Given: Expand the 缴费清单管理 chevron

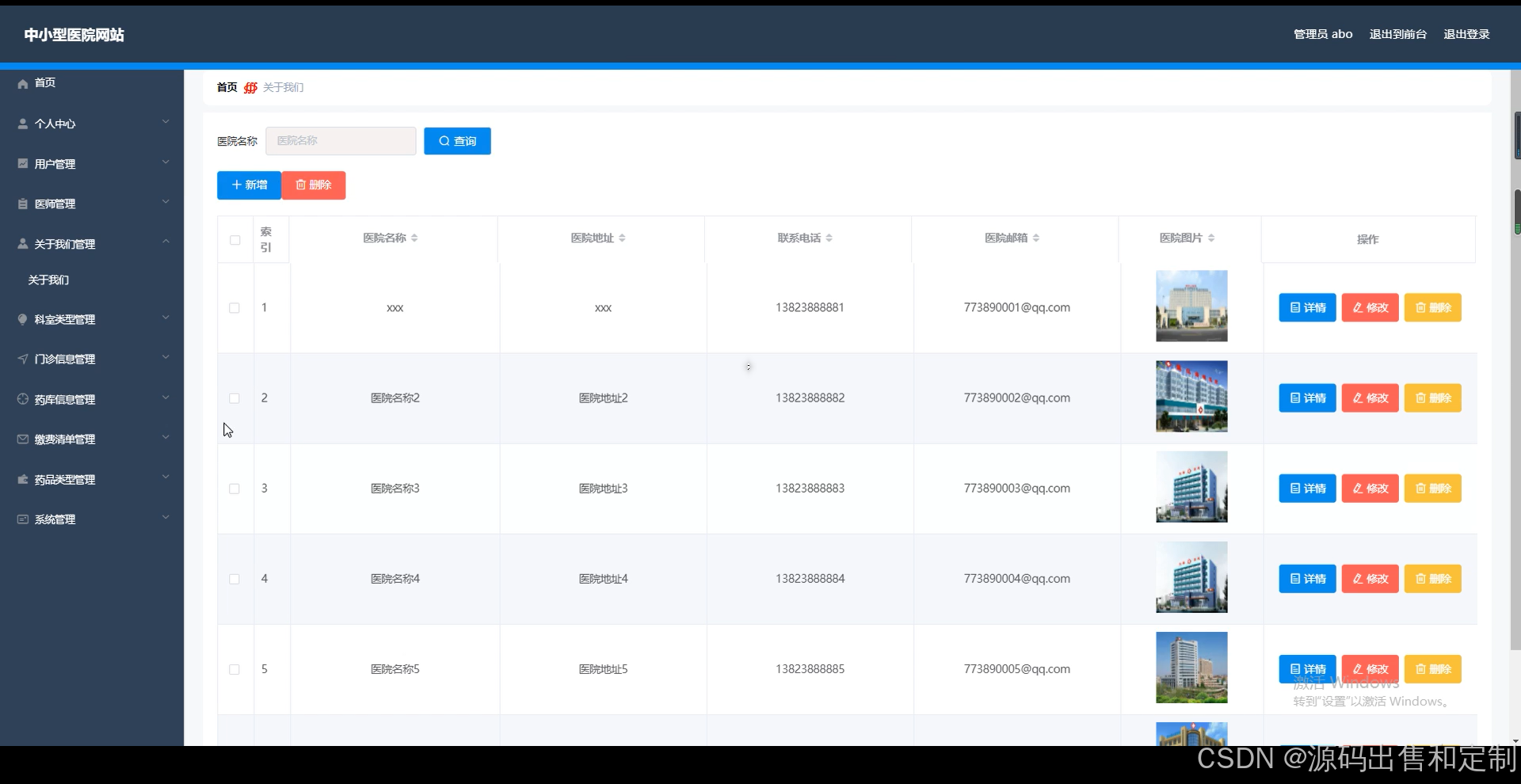Looking at the screenshot, I should click(x=166, y=437).
